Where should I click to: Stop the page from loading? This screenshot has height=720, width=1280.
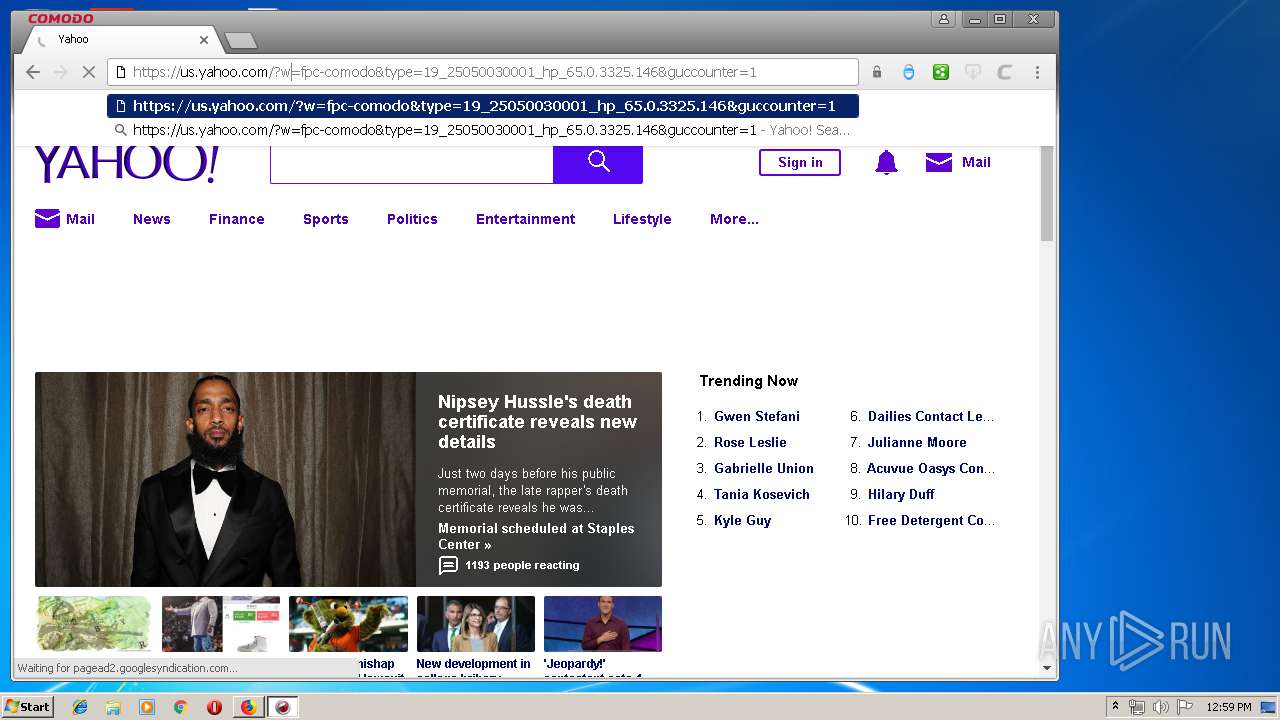click(89, 72)
